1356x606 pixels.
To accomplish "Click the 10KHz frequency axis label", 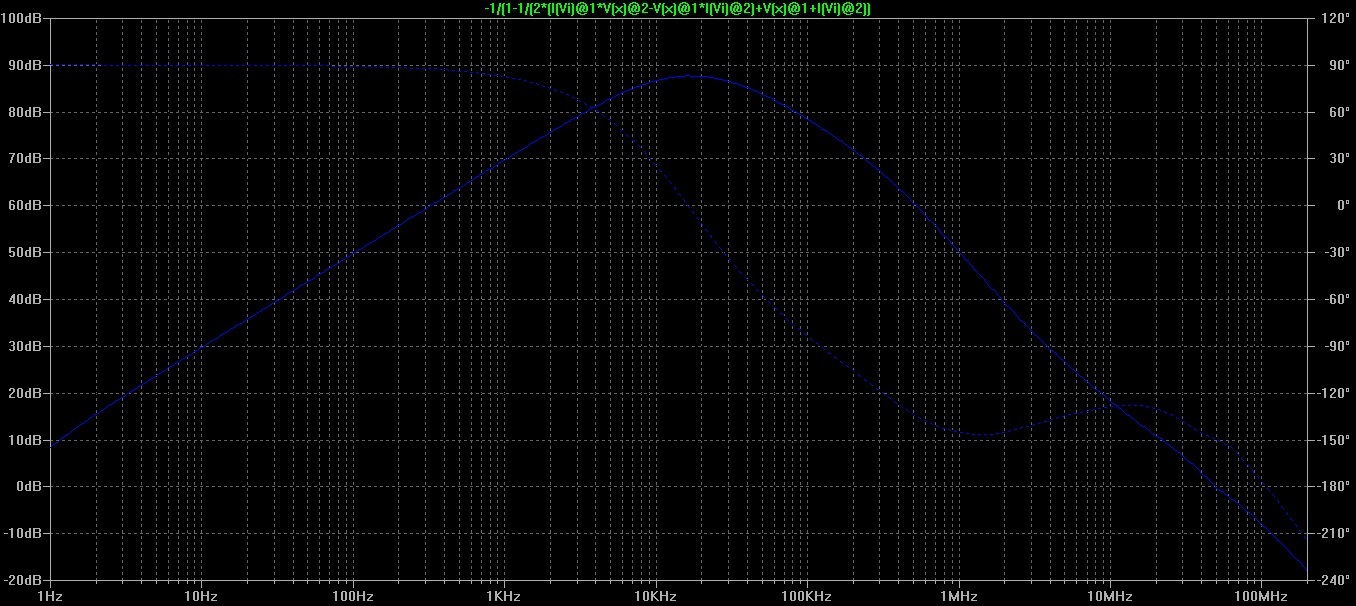I will [x=655, y=597].
